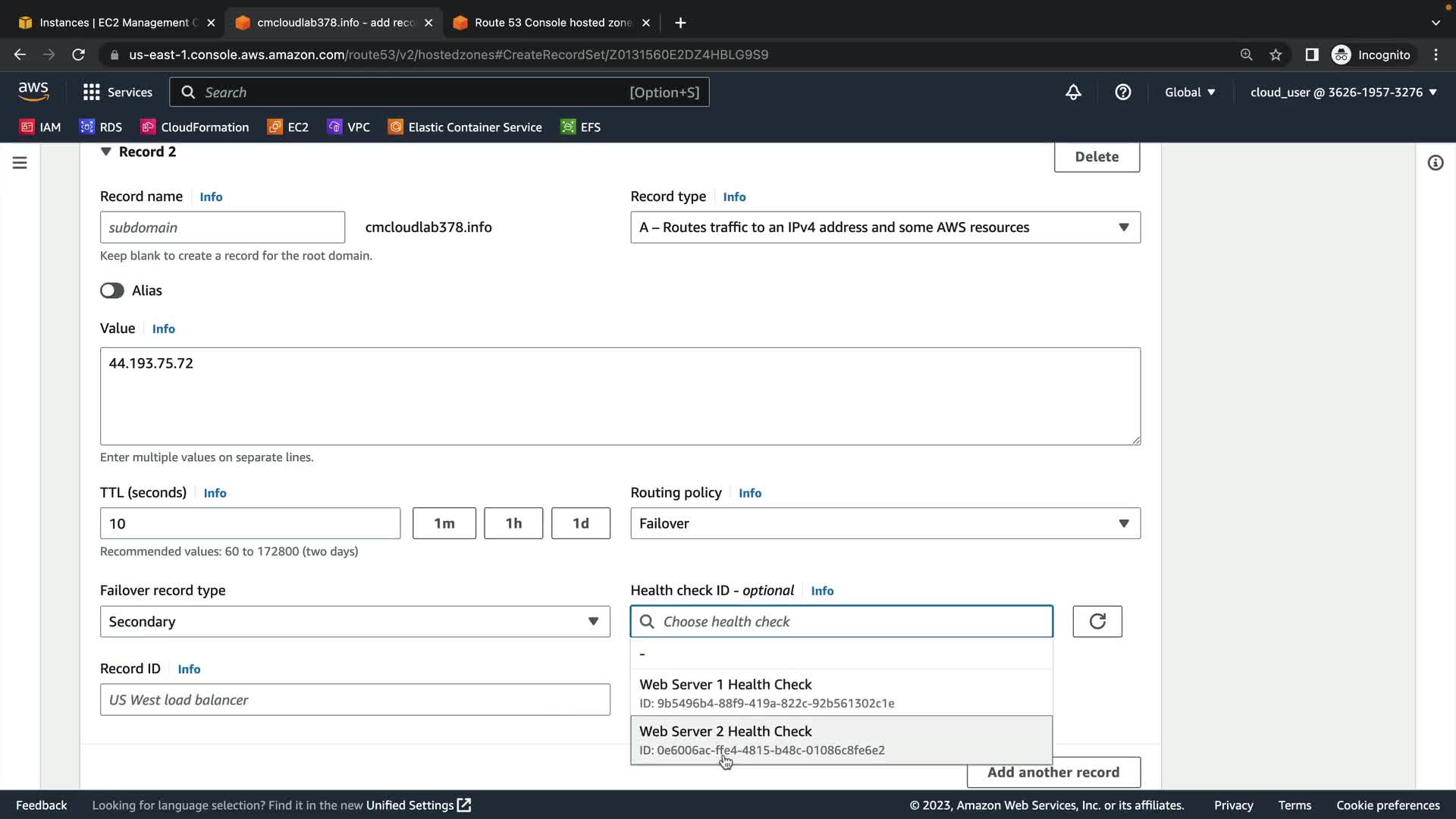Open the Routing policy dropdown

(885, 523)
